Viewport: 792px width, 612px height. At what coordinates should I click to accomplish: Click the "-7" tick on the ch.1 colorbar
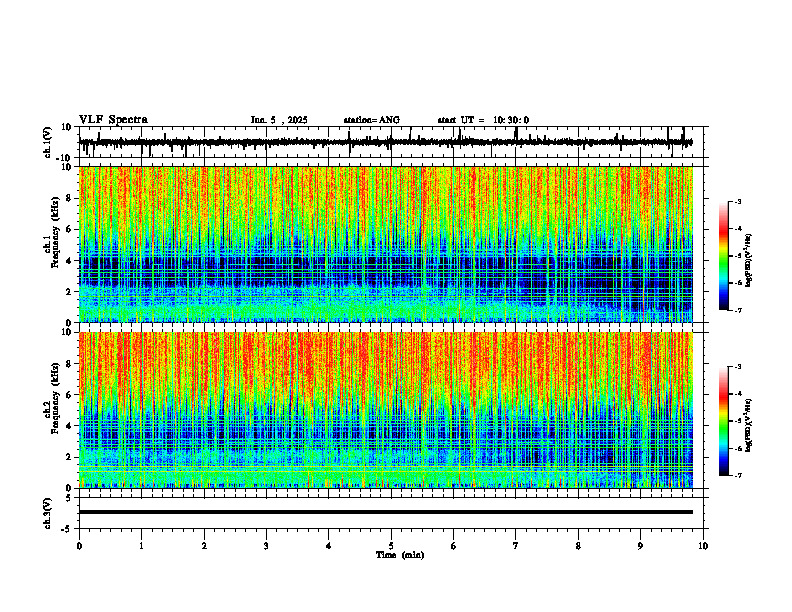[x=738, y=310]
